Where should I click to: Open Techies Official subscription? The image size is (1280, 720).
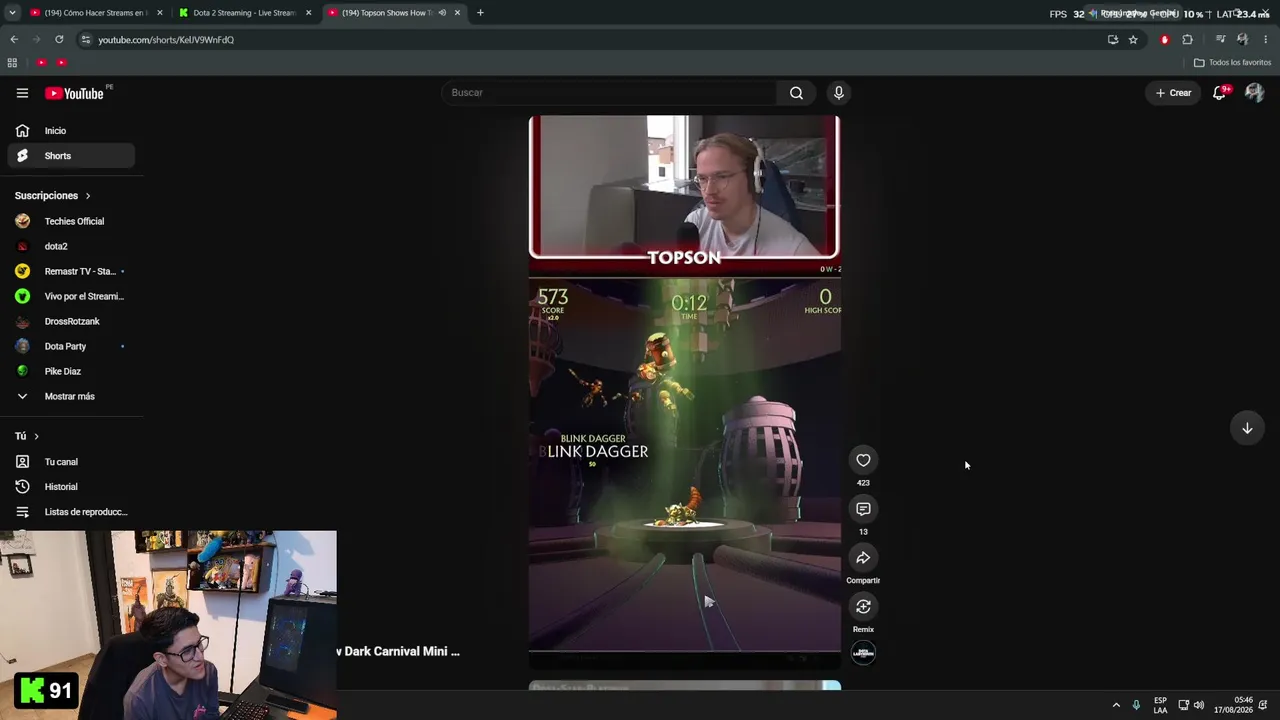click(x=71, y=221)
